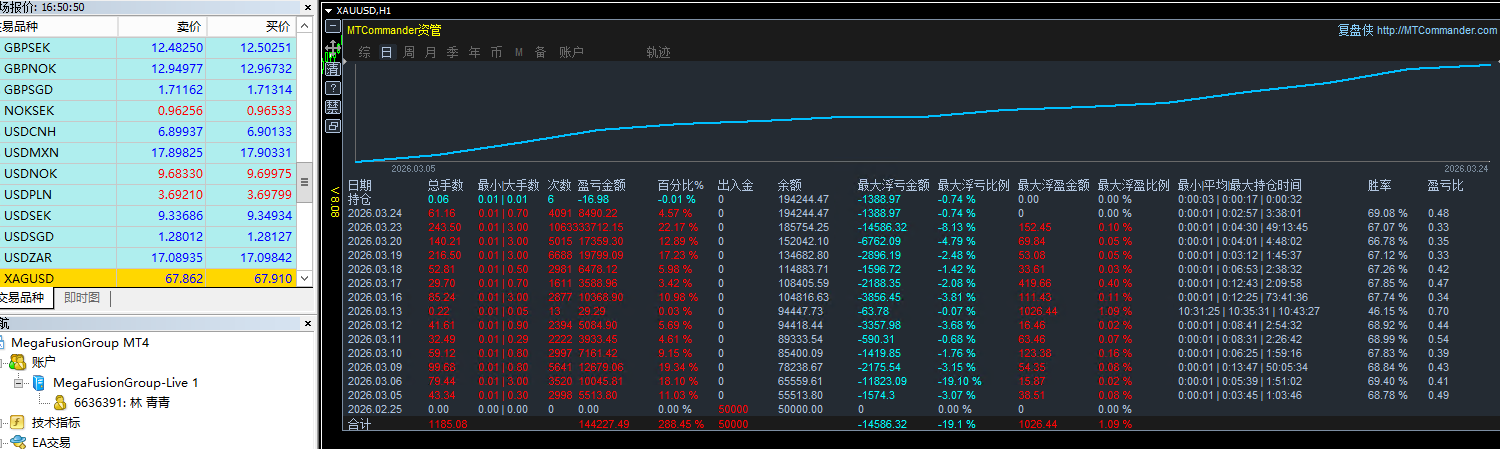1500x449 pixels.
Task: Open the M tab in MTCommander
Action: tap(519, 52)
